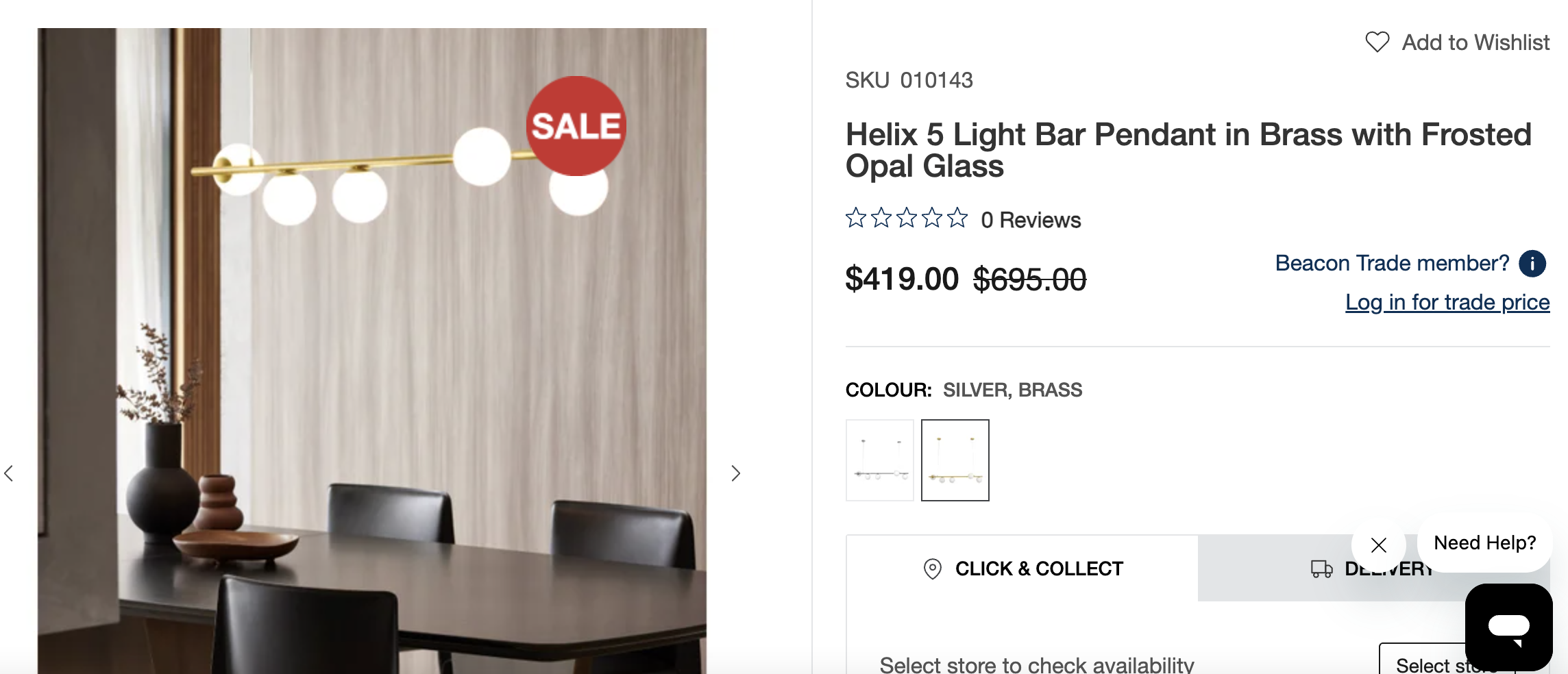The width and height of the screenshot is (1568, 674).
Task: Show the previous product image
Action: coord(9,473)
